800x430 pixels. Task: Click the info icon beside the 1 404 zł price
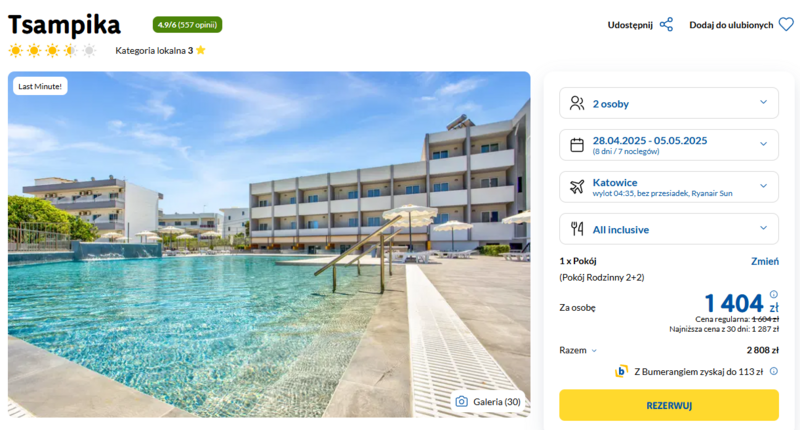coord(773,294)
